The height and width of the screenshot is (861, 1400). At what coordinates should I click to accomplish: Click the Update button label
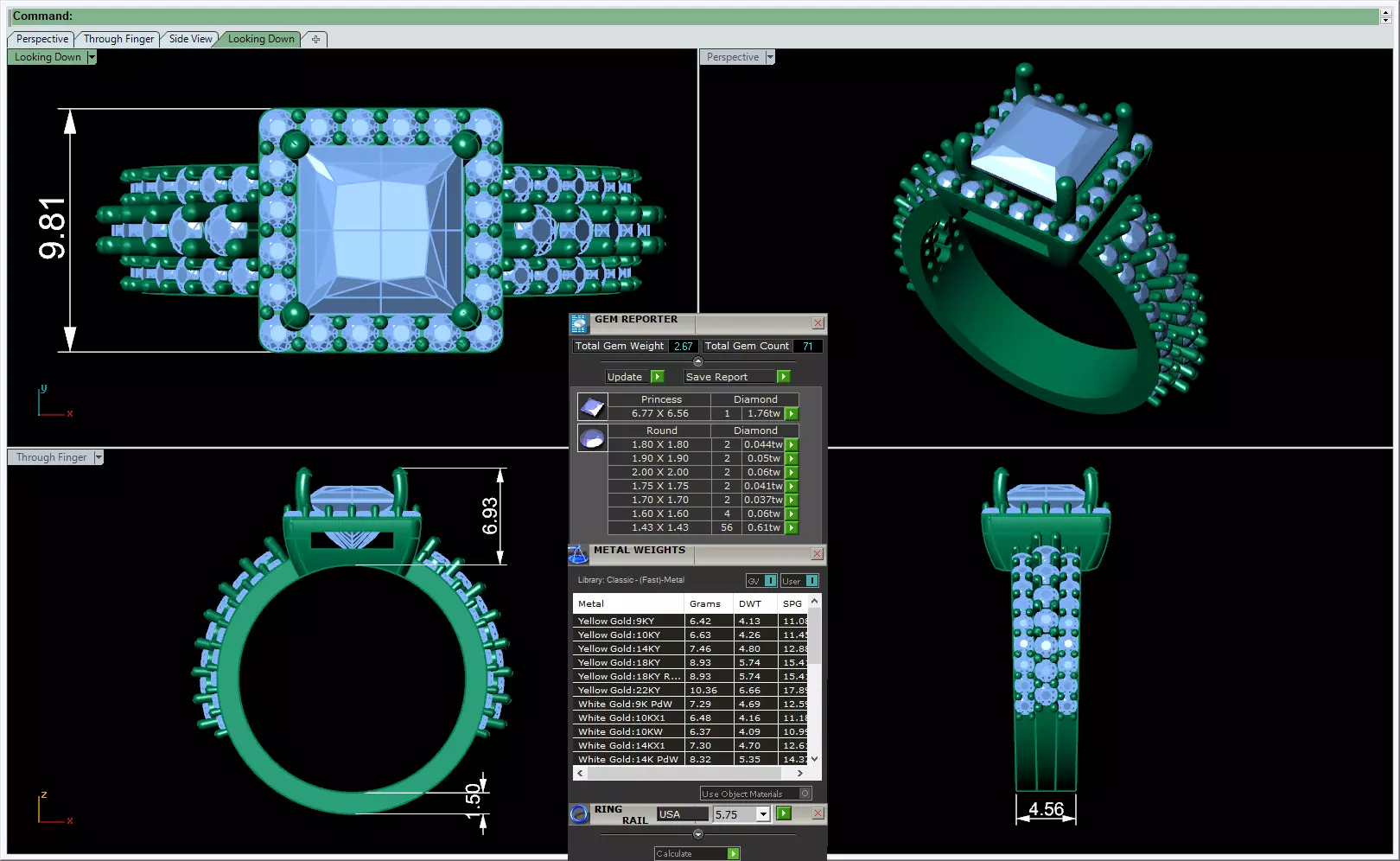[625, 377]
